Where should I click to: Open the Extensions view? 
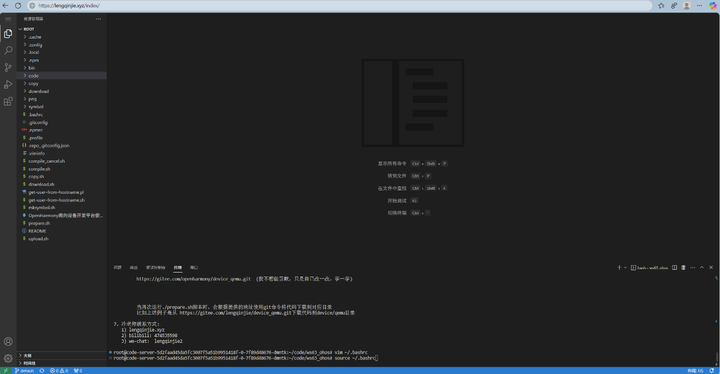[8, 102]
